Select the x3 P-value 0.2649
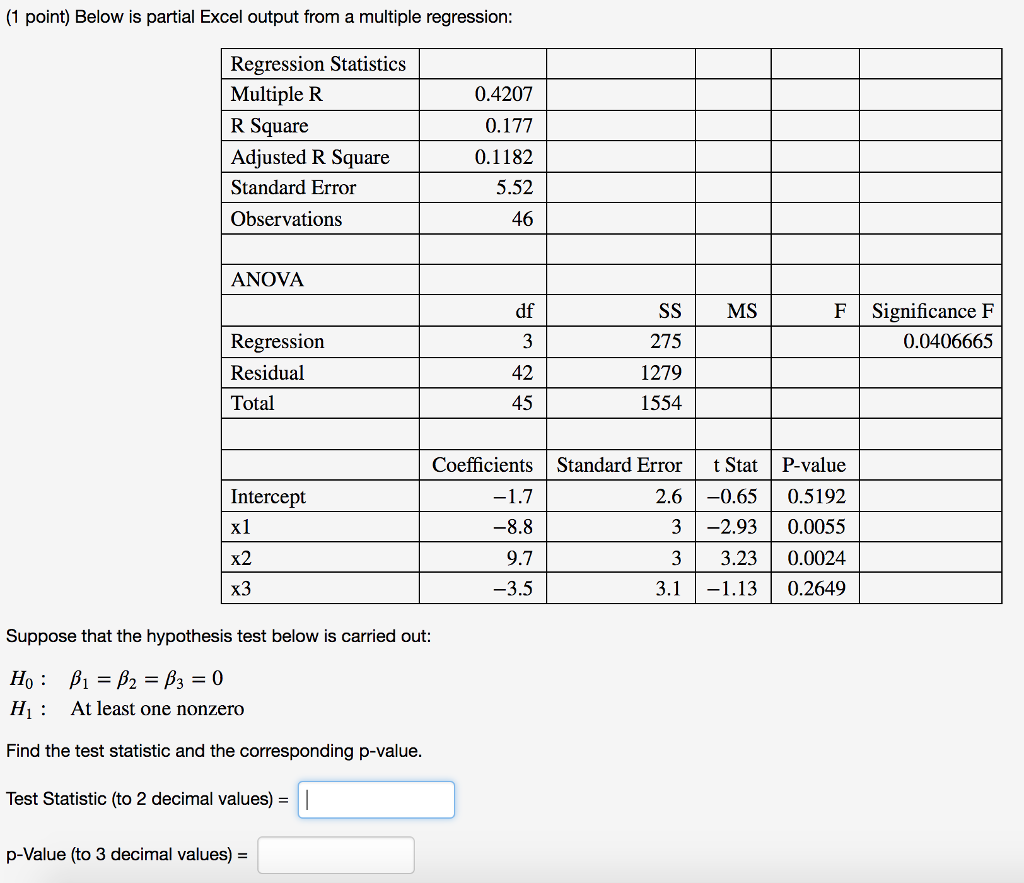The height and width of the screenshot is (883, 1024). (811, 589)
